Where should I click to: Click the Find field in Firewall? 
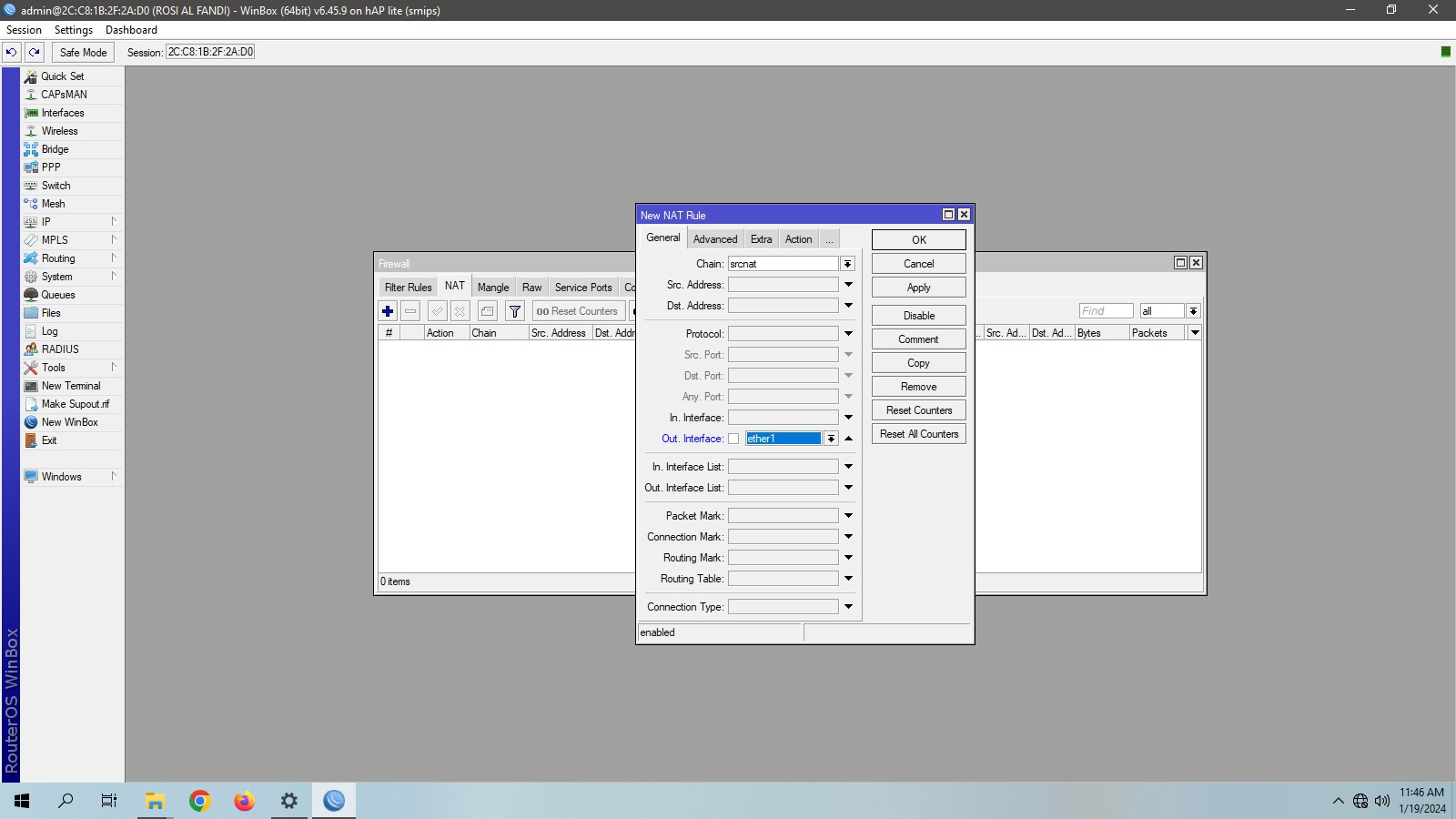click(1107, 311)
